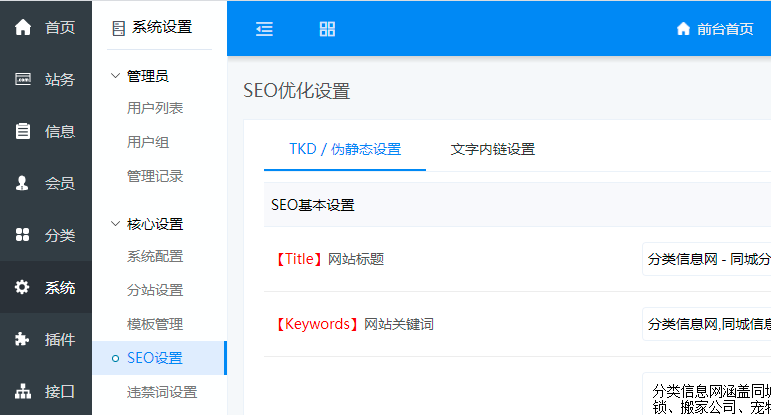Open 用户列表 in the submenu
Image resolution: width=771 pixels, height=415 pixels.
[x=155, y=108]
